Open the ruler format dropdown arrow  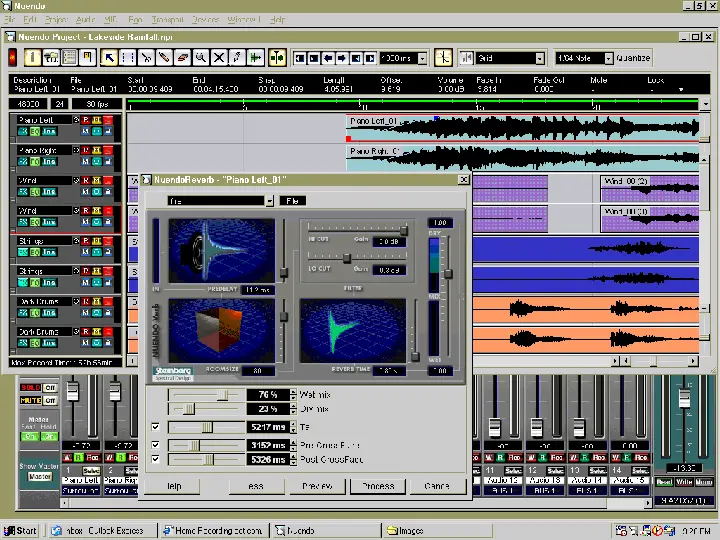[706, 105]
